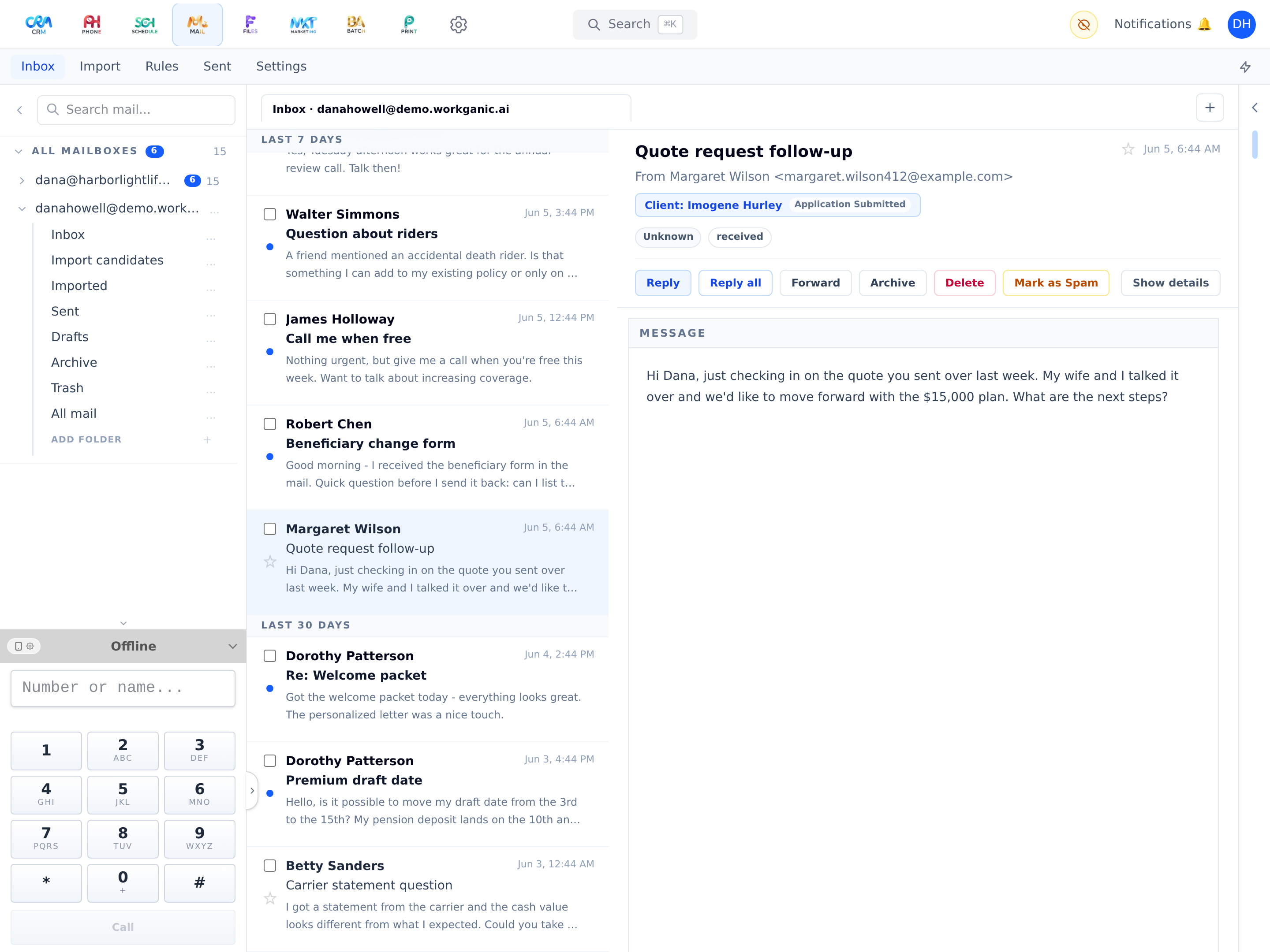Collapse the right side panel chevron
The image size is (1270, 952).
click(1255, 108)
